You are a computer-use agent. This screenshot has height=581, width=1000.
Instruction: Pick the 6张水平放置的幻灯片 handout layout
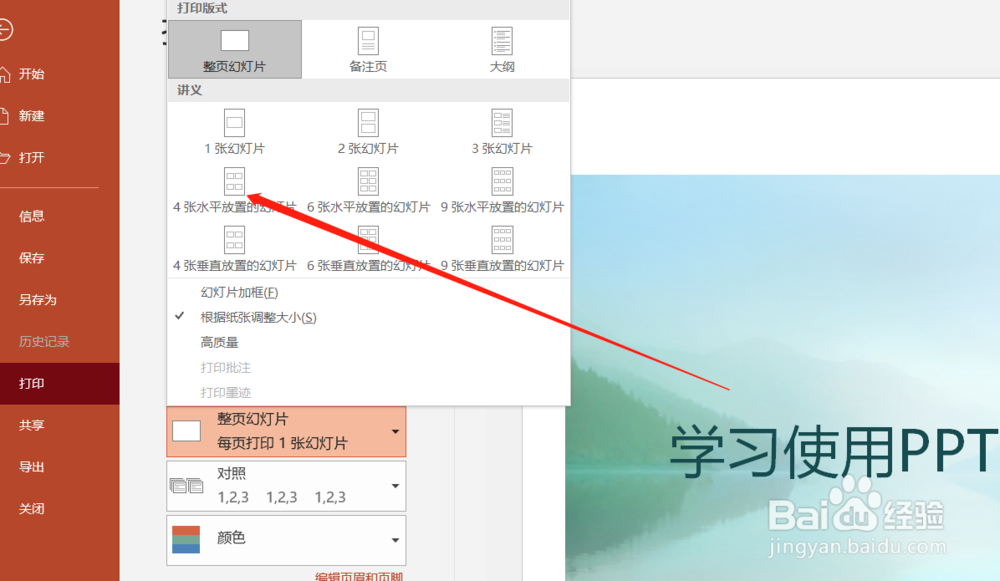point(368,190)
